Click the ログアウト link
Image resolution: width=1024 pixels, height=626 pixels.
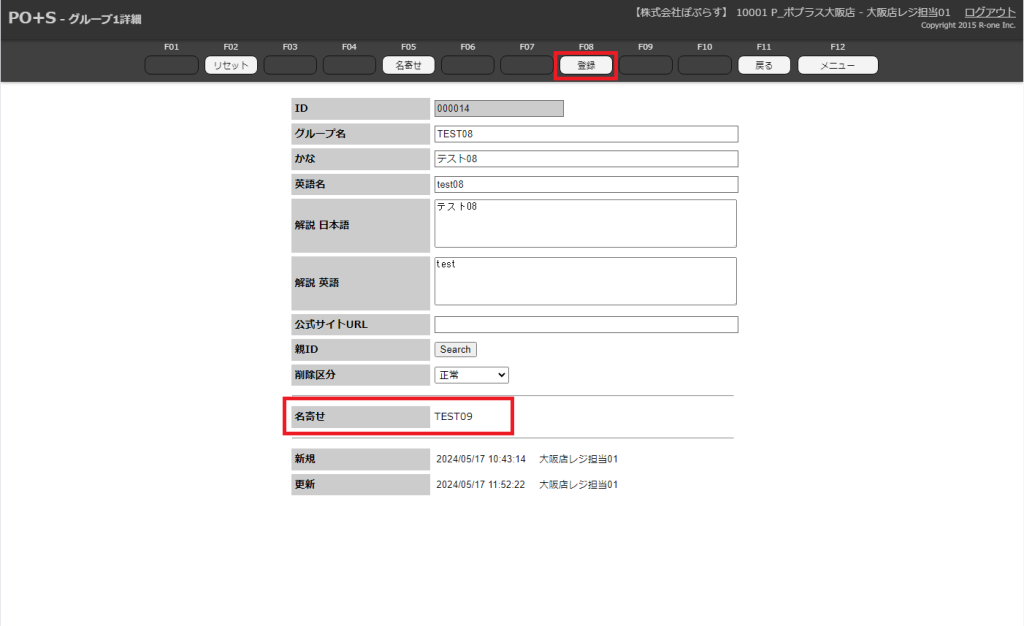(x=989, y=12)
